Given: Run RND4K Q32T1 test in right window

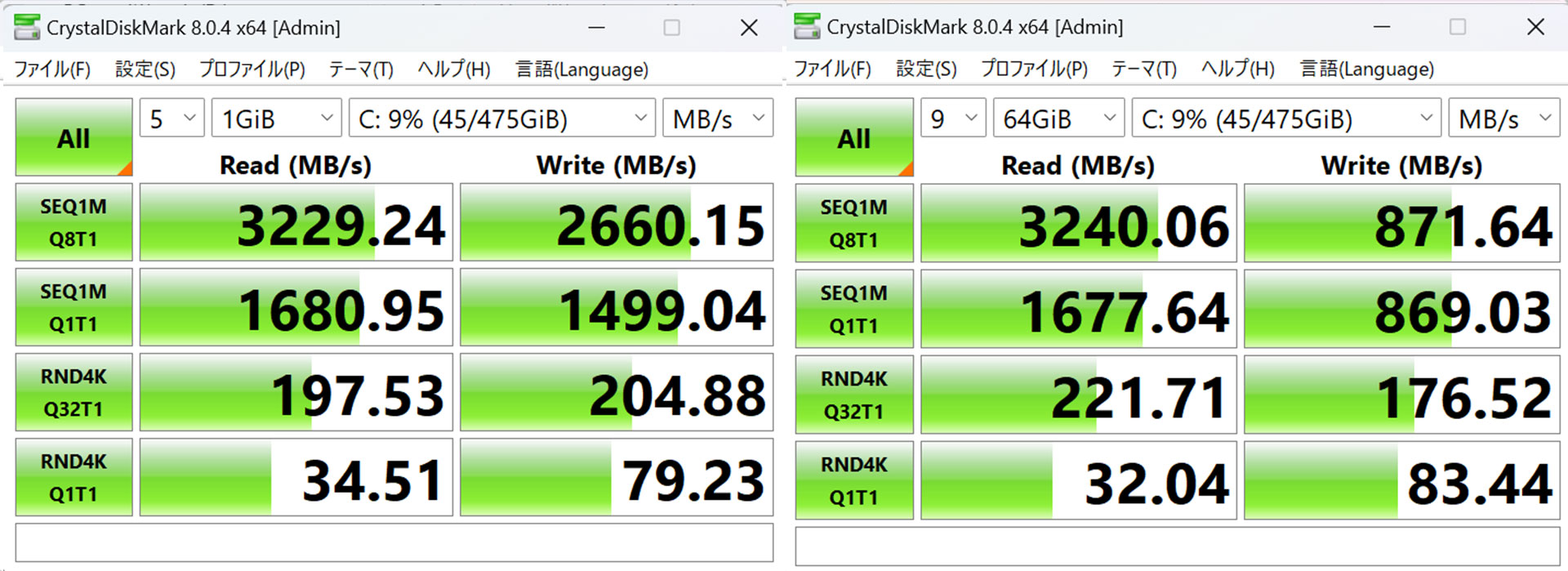Looking at the screenshot, I should [x=854, y=395].
